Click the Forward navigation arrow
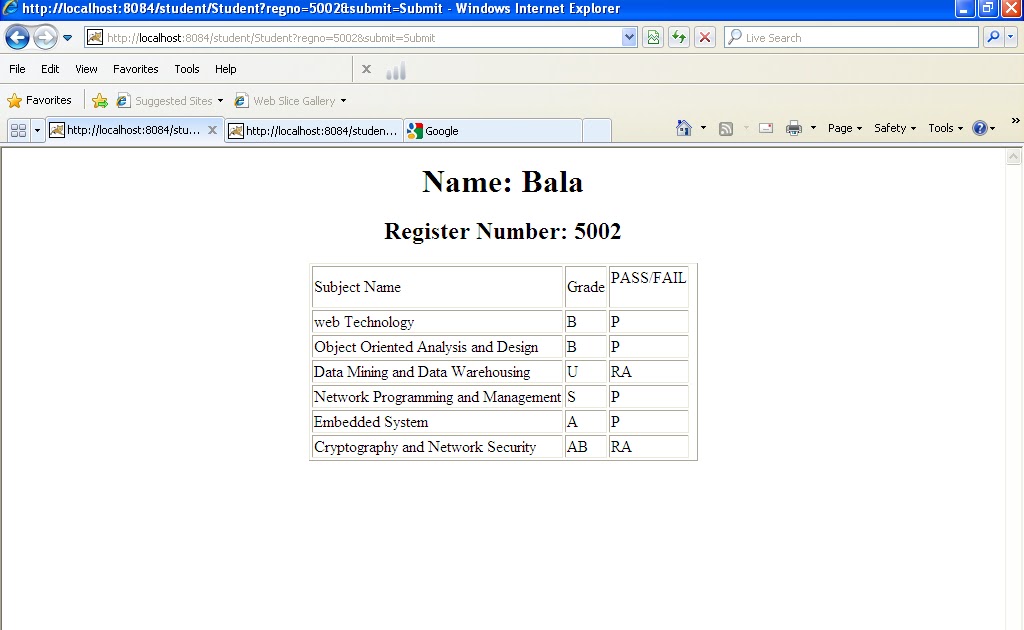Screen dimensions: 1024x630 click(x=46, y=37)
